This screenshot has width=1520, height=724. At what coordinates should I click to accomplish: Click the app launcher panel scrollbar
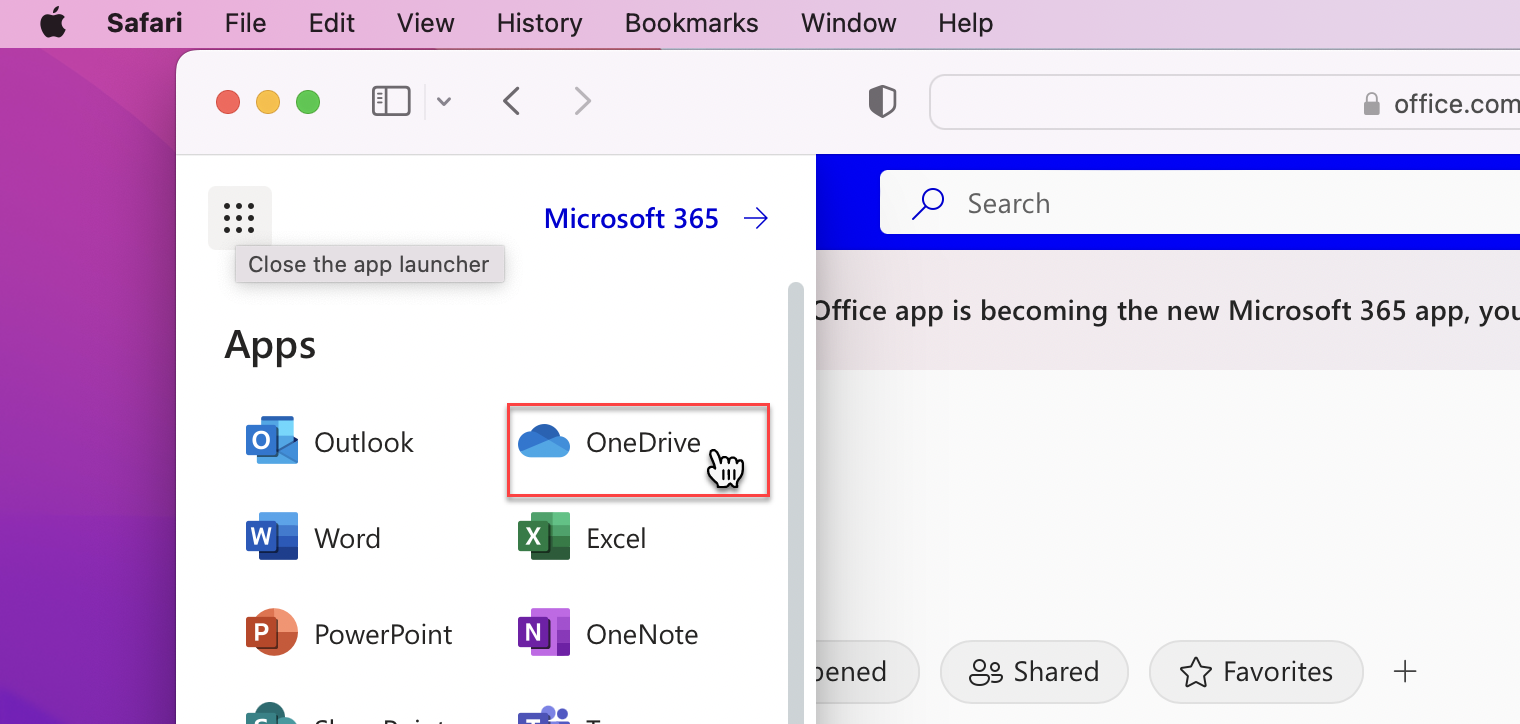coord(796,503)
